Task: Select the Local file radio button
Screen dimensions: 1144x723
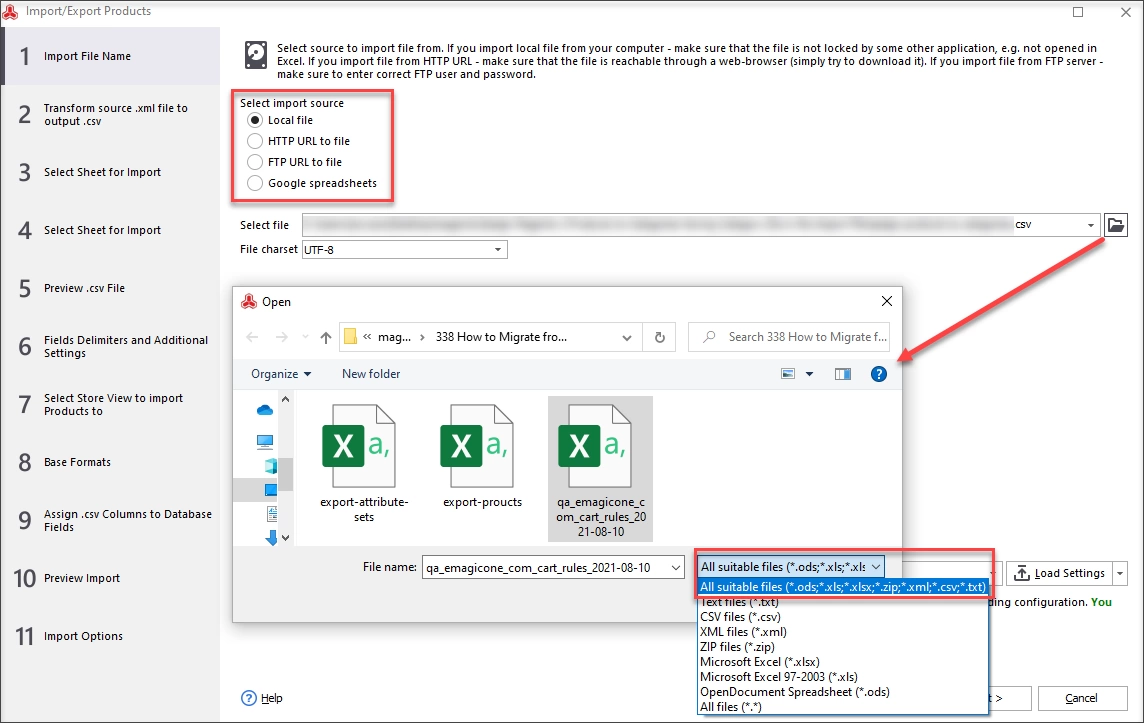Action: click(x=255, y=120)
